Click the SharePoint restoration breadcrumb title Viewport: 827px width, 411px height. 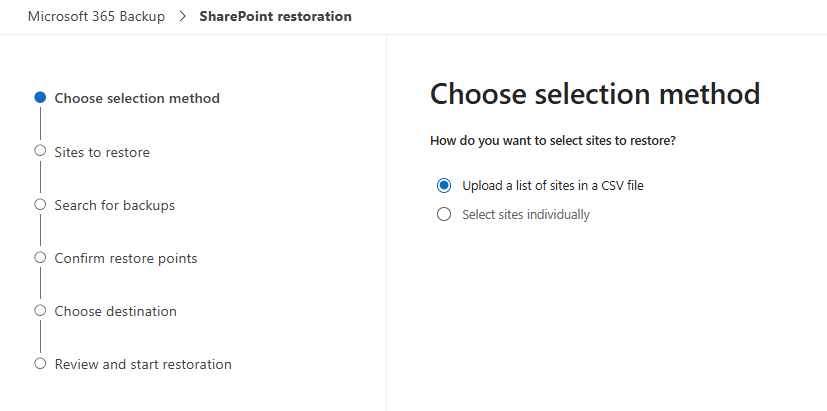pyautogui.click(x=275, y=17)
